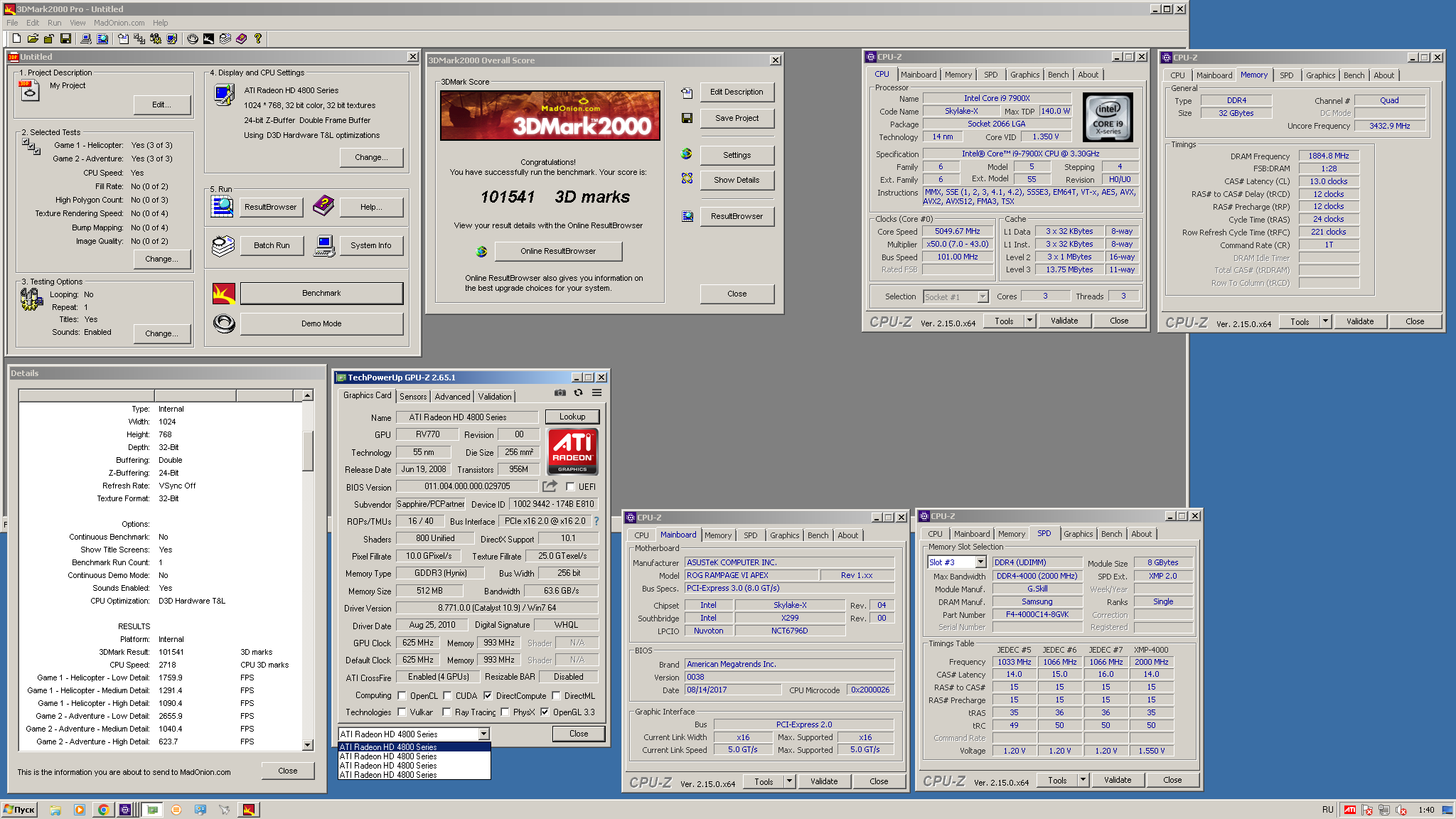This screenshot has height=819, width=1456.
Task: Expand Tools dropdown arrow in CPU-Z SPD window
Action: click(1083, 780)
